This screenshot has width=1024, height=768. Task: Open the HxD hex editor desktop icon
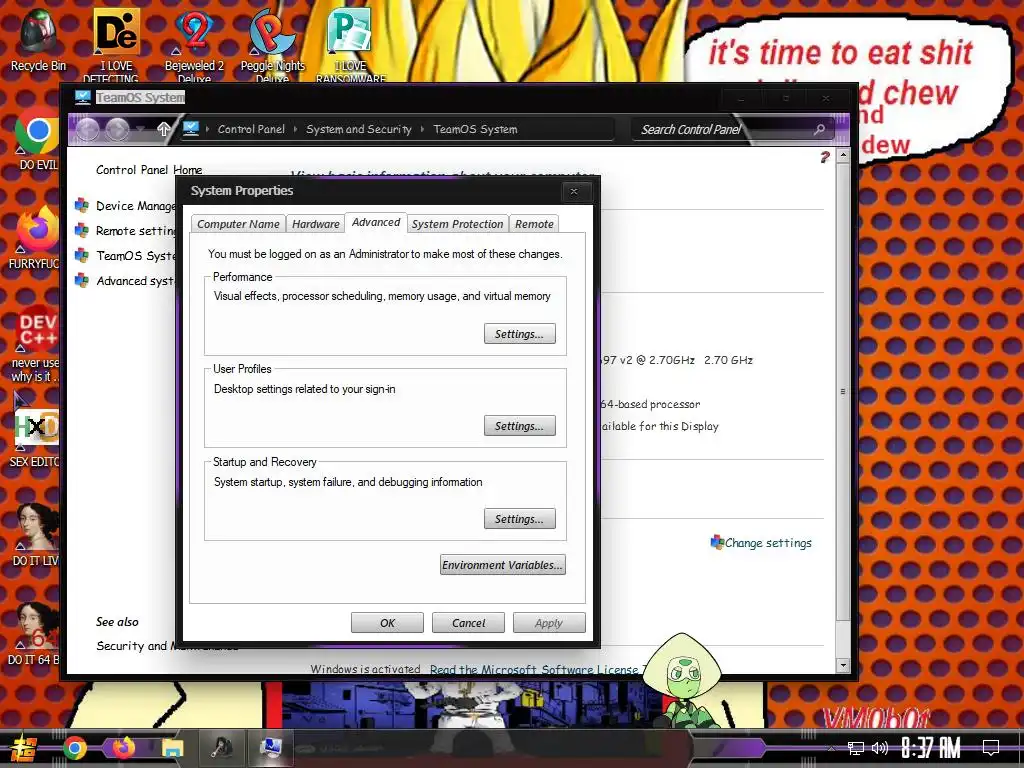37,436
